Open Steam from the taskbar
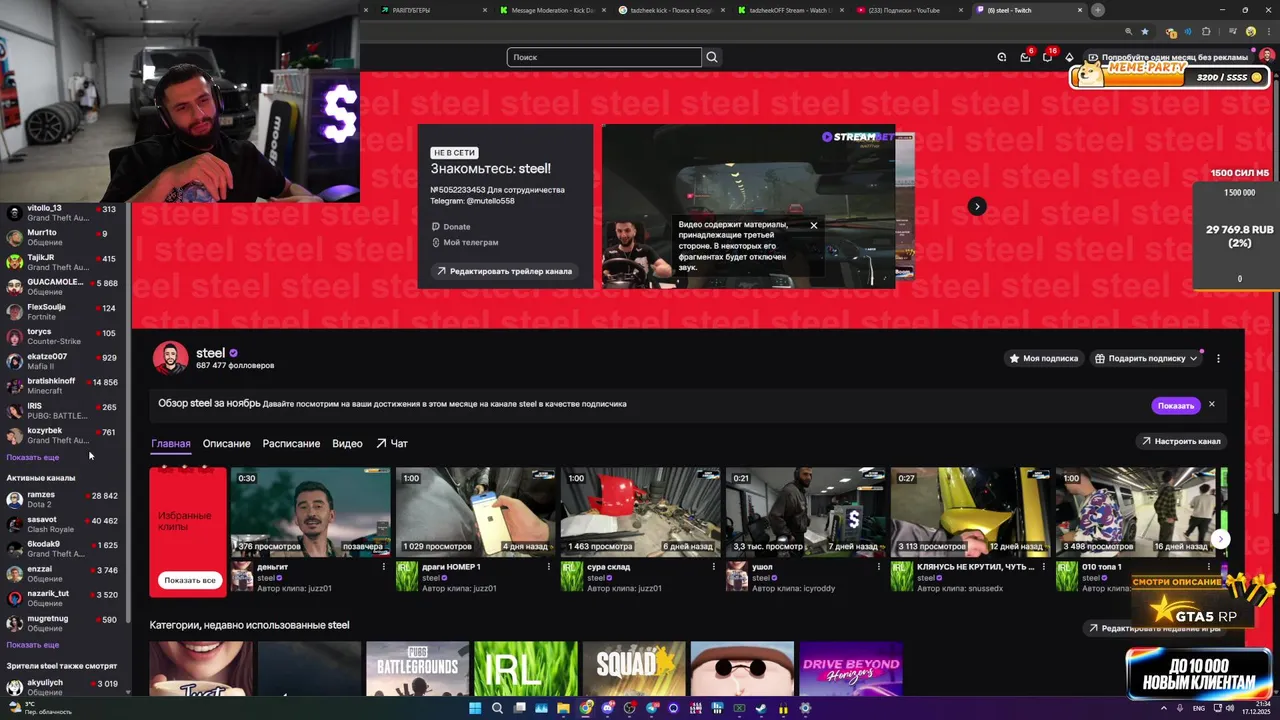 (x=761, y=708)
